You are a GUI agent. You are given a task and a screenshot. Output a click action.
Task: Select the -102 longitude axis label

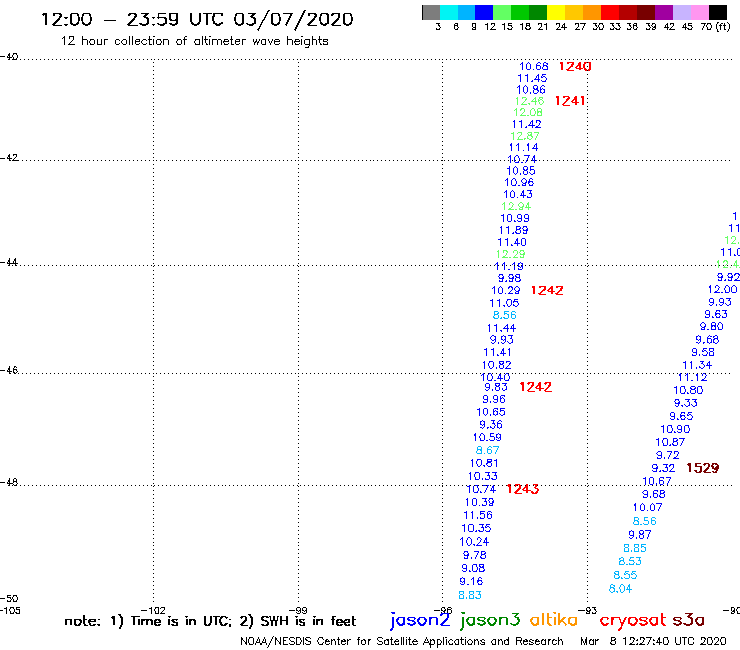[x=153, y=610]
